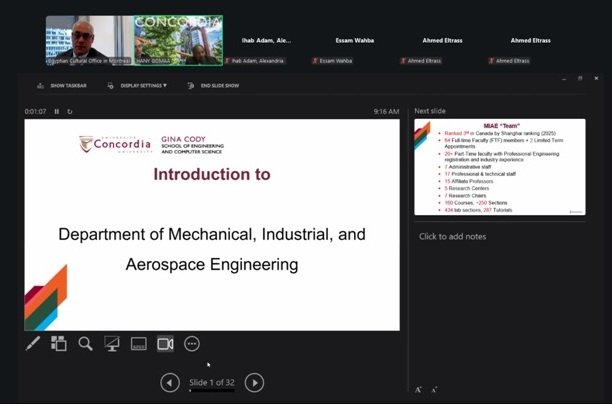Image resolution: width=612 pixels, height=406 pixels.
Task: Select the MIAE Team next slide thumbnail
Action: (x=500, y=167)
